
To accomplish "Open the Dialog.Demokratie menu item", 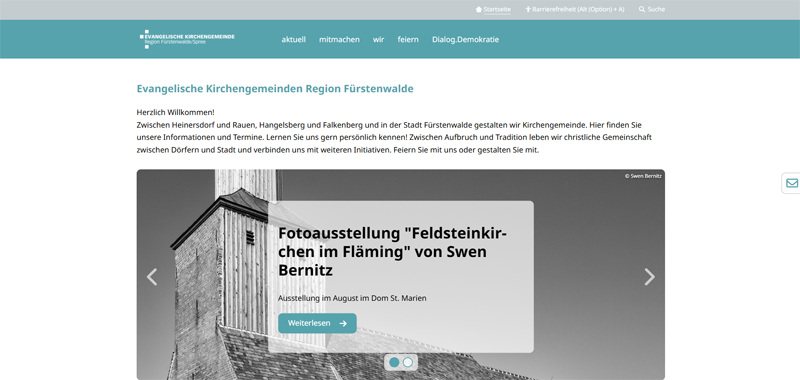I will 465,39.
